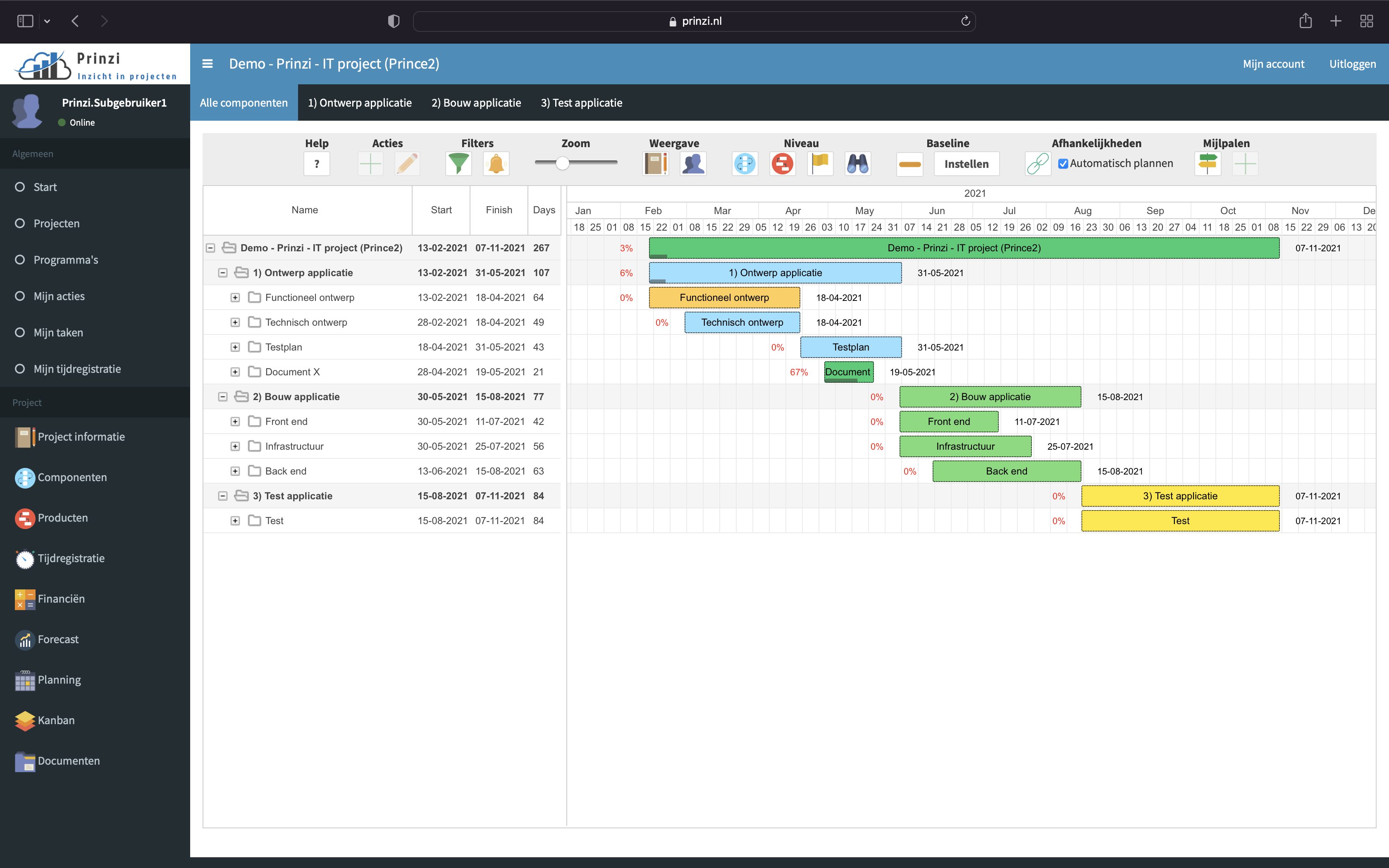The image size is (1389, 868).
Task: Open the green funnel filter
Action: [458, 164]
